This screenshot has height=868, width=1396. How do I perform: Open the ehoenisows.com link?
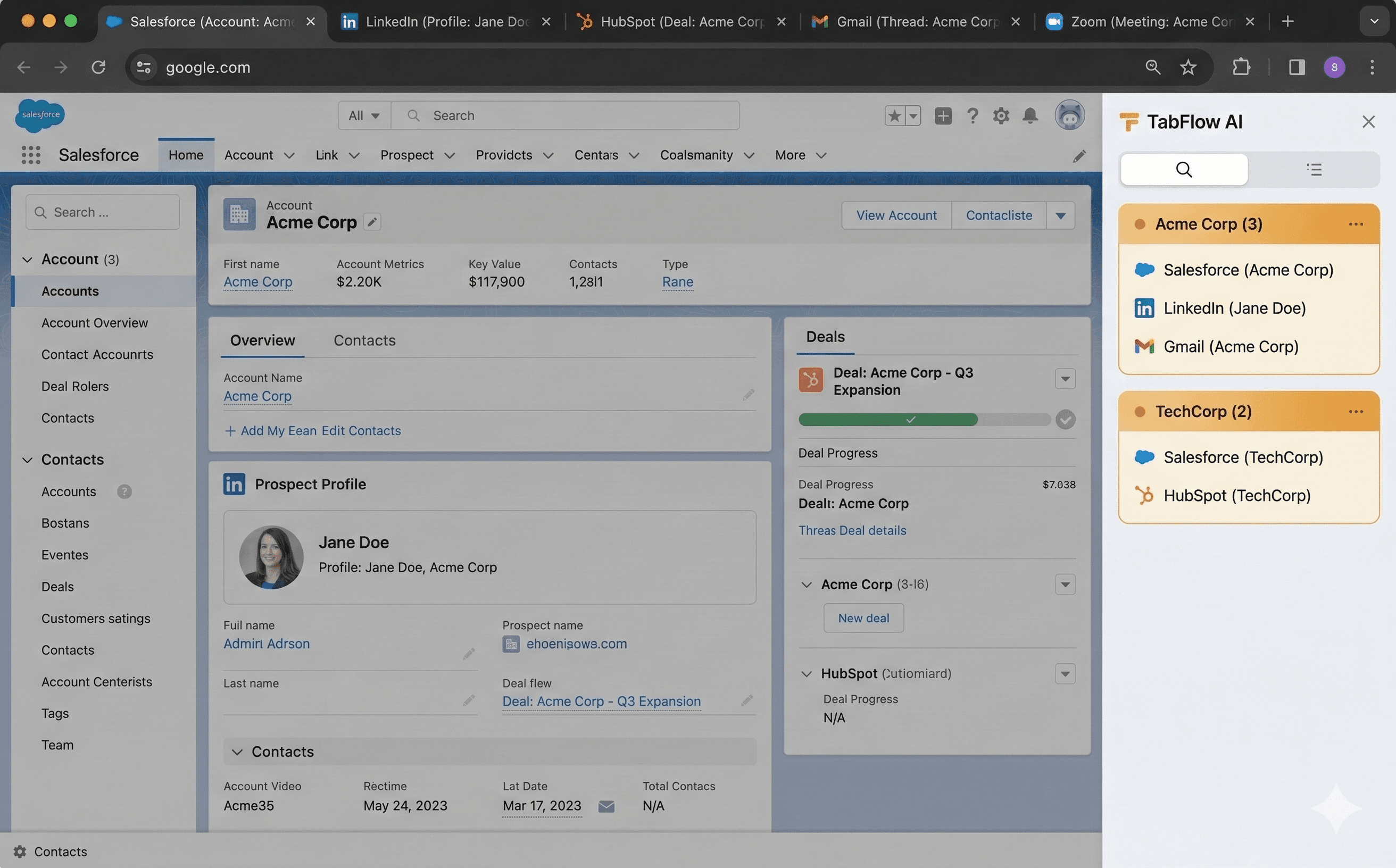click(577, 644)
